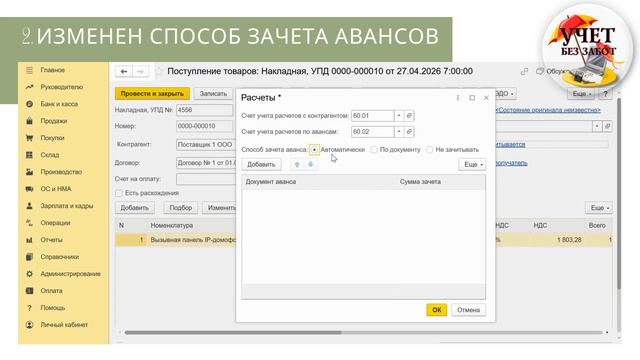
Task: Go back with the left arrow button
Action: (x=124, y=71)
